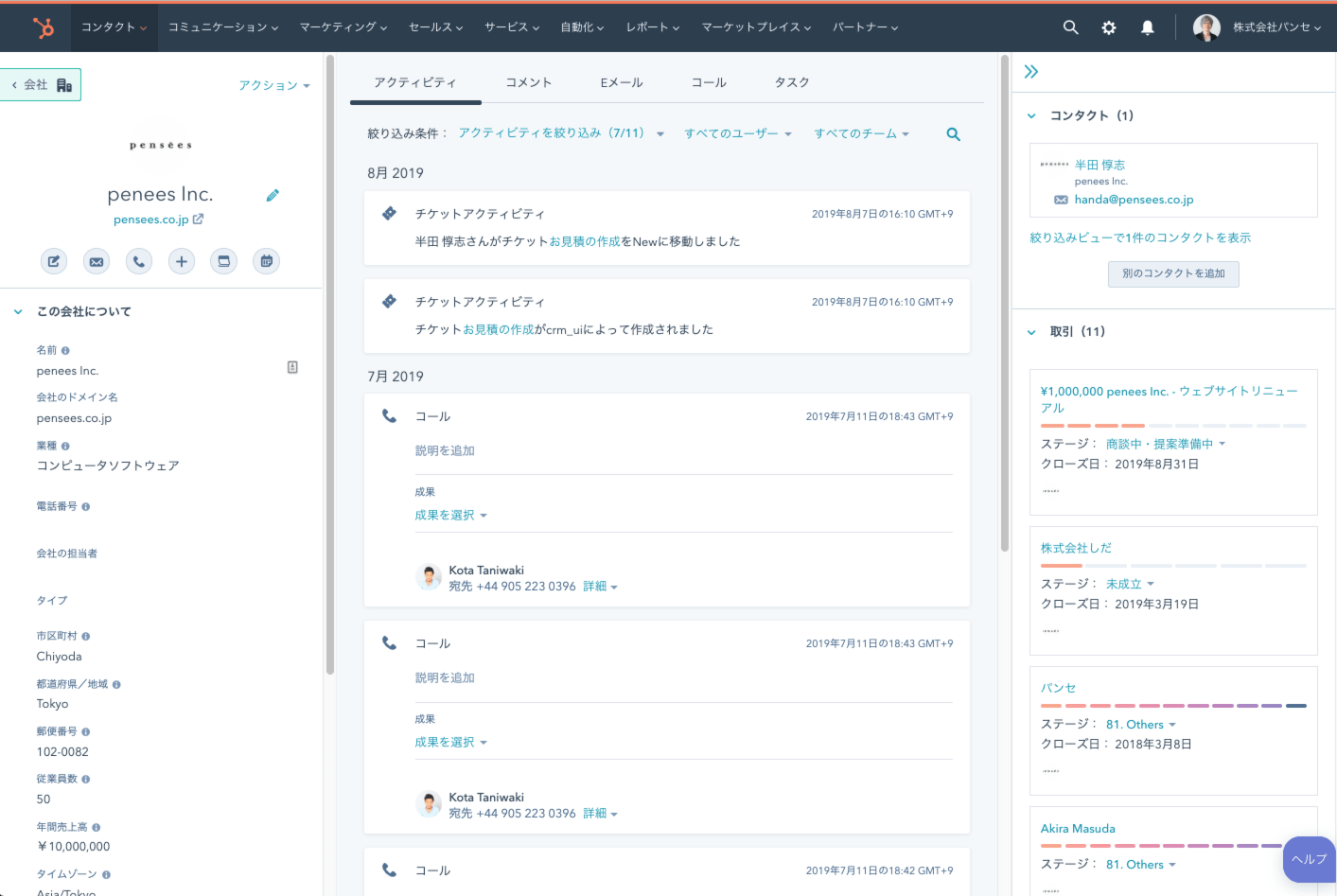The height and width of the screenshot is (896, 1337).
Task: Change stage 未成立 dropdown on 株式会社しだ deal
Action: pyautogui.click(x=1130, y=584)
